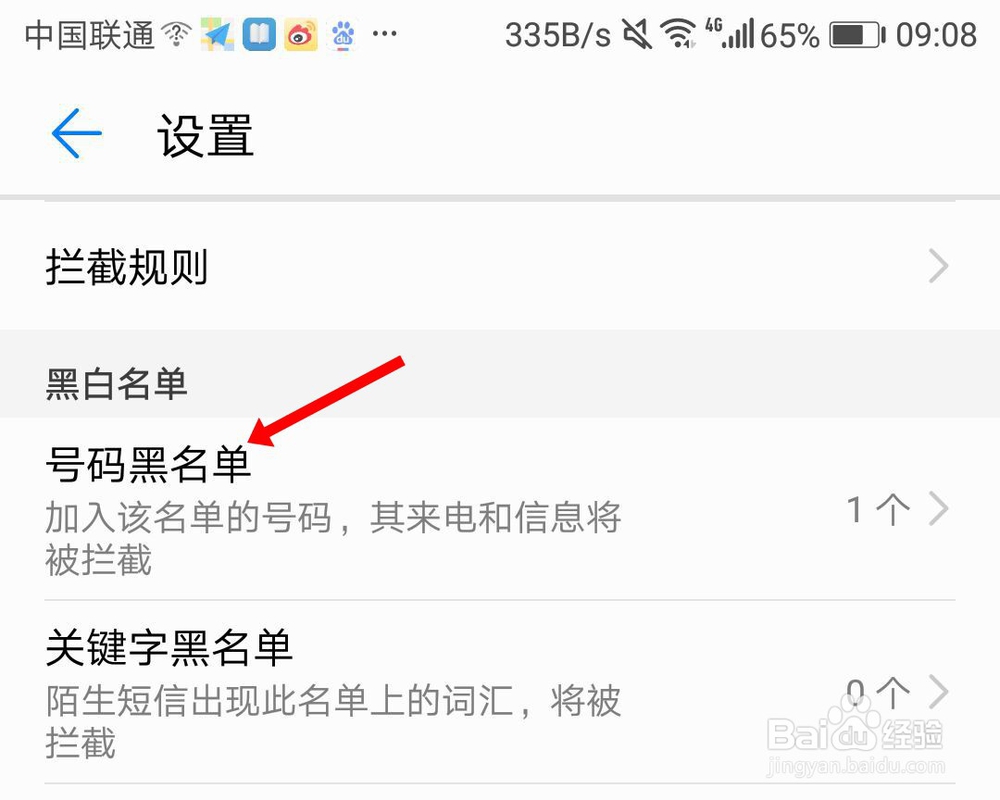Viewport: 1000px width, 800px height.
Task: Tap the muted sound status icon
Action: point(637,34)
